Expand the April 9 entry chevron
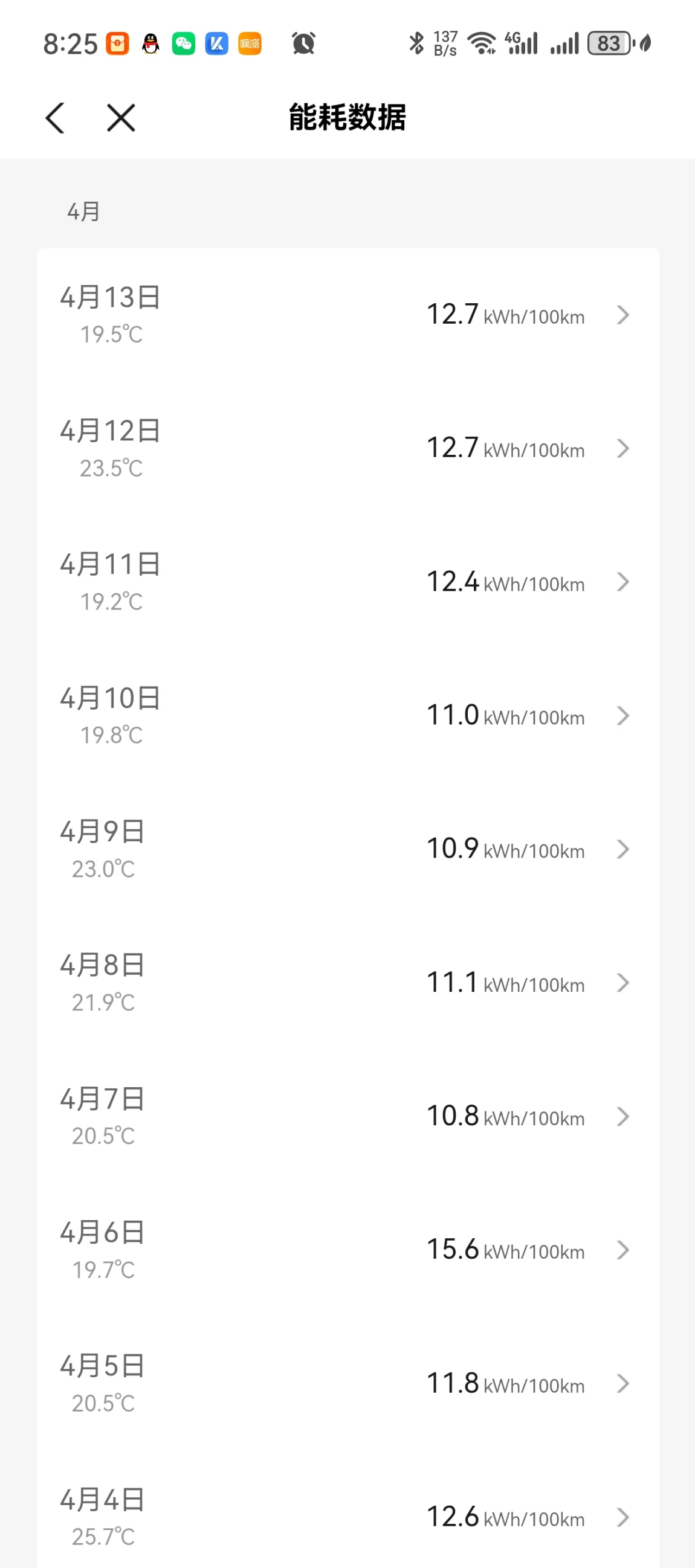The image size is (695, 1568). tap(622, 849)
